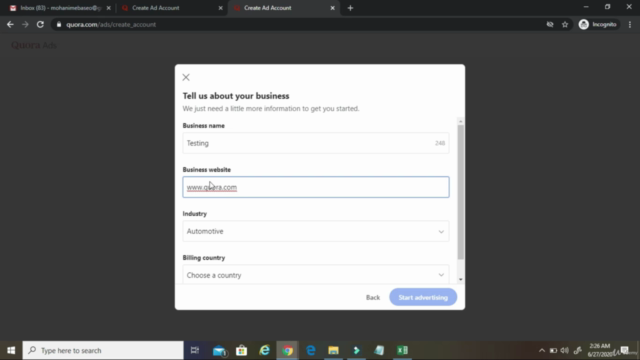Open Internet Explorer from taskbar
The image size is (640, 360).
(264, 350)
